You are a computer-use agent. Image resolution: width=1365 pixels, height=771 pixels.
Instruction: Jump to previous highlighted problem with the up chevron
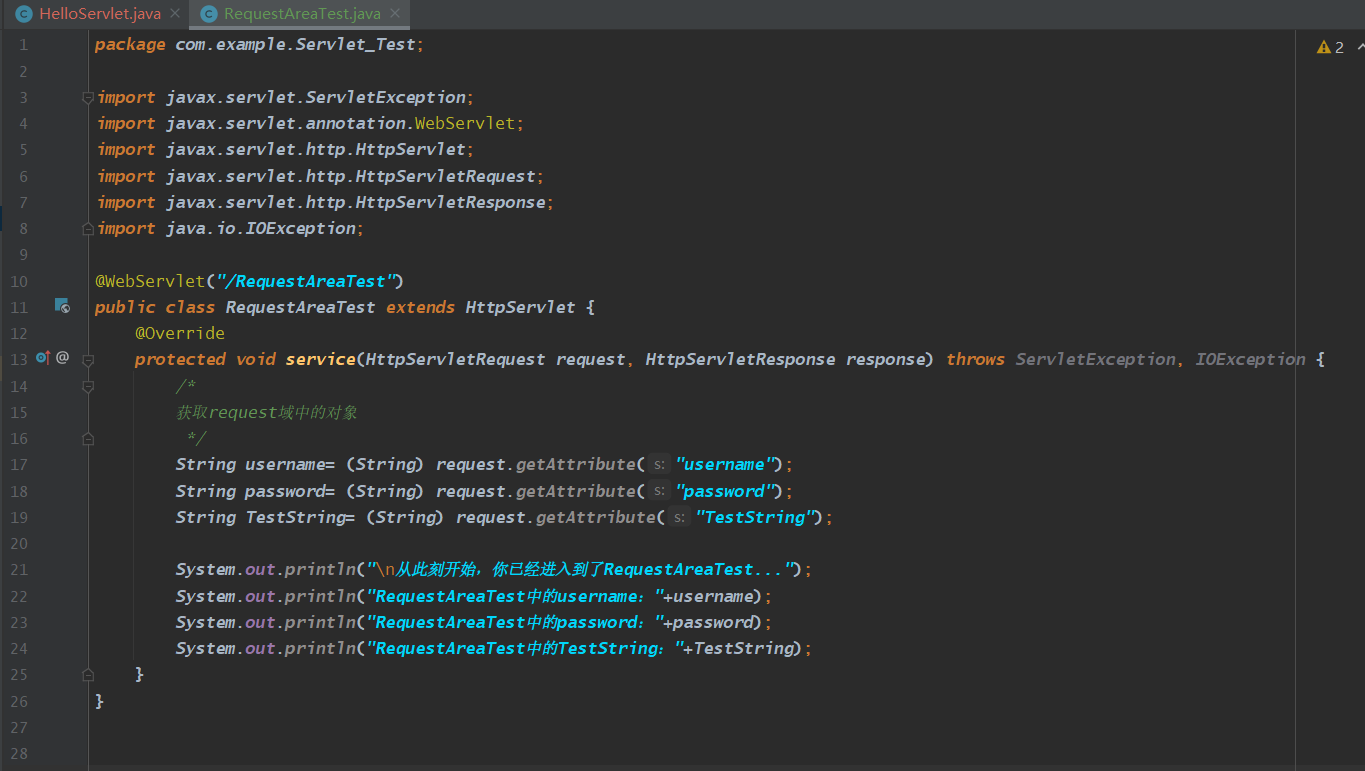(x=1360, y=47)
